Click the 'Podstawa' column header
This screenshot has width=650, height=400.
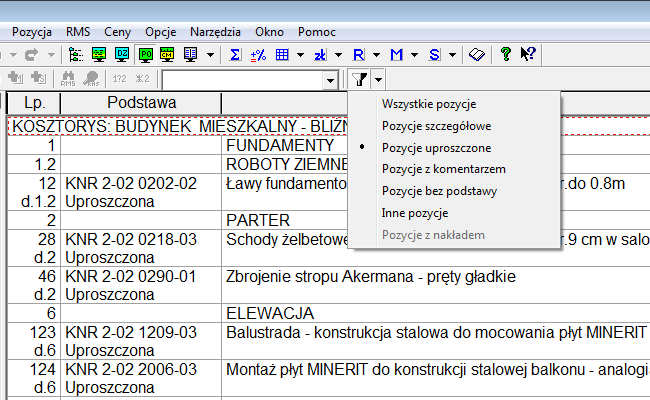tap(141, 103)
